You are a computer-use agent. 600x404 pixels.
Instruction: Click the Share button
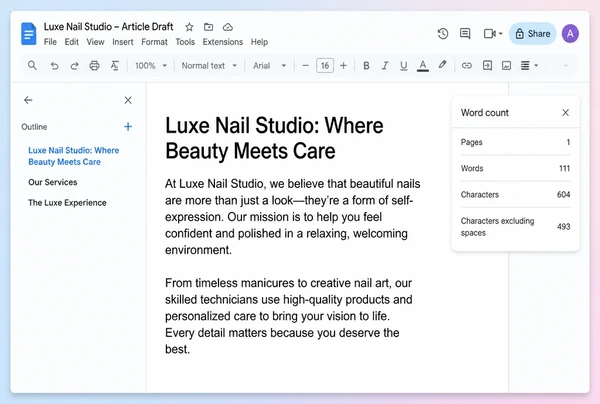click(x=532, y=34)
